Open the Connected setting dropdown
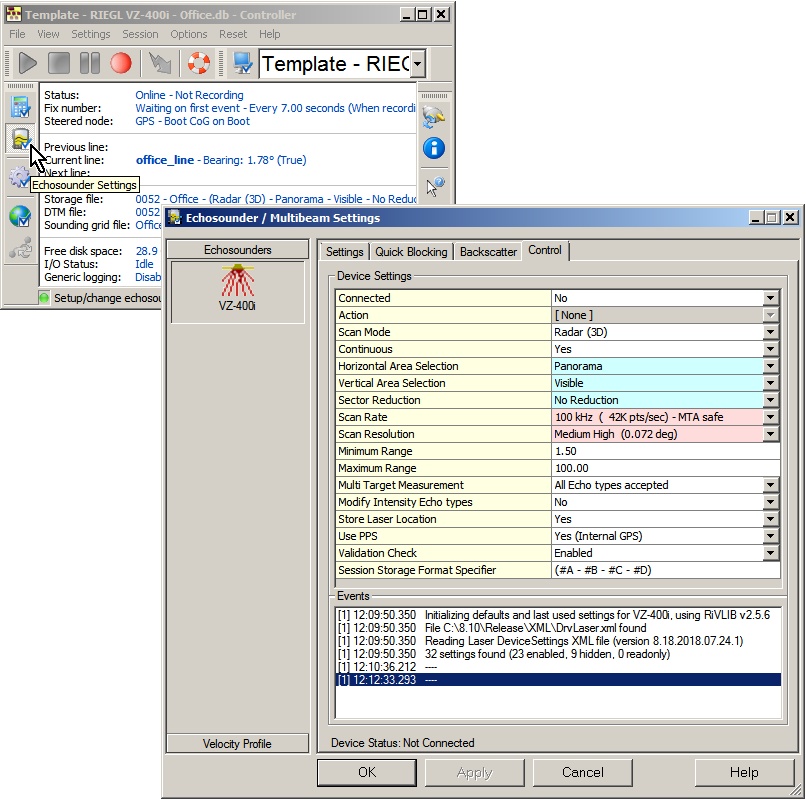Image resolution: width=806 pixels, height=800 pixels. [x=770, y=298]
